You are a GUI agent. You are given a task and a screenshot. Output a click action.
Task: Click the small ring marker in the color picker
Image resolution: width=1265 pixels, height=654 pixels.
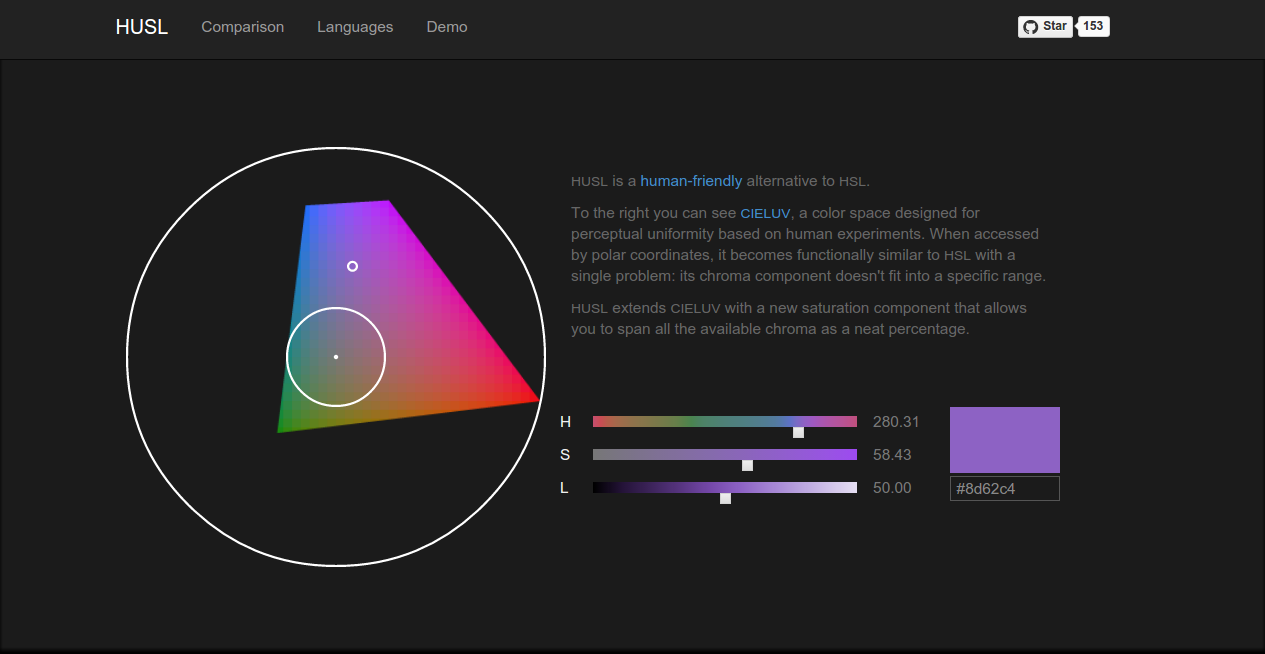coord(352,266)
